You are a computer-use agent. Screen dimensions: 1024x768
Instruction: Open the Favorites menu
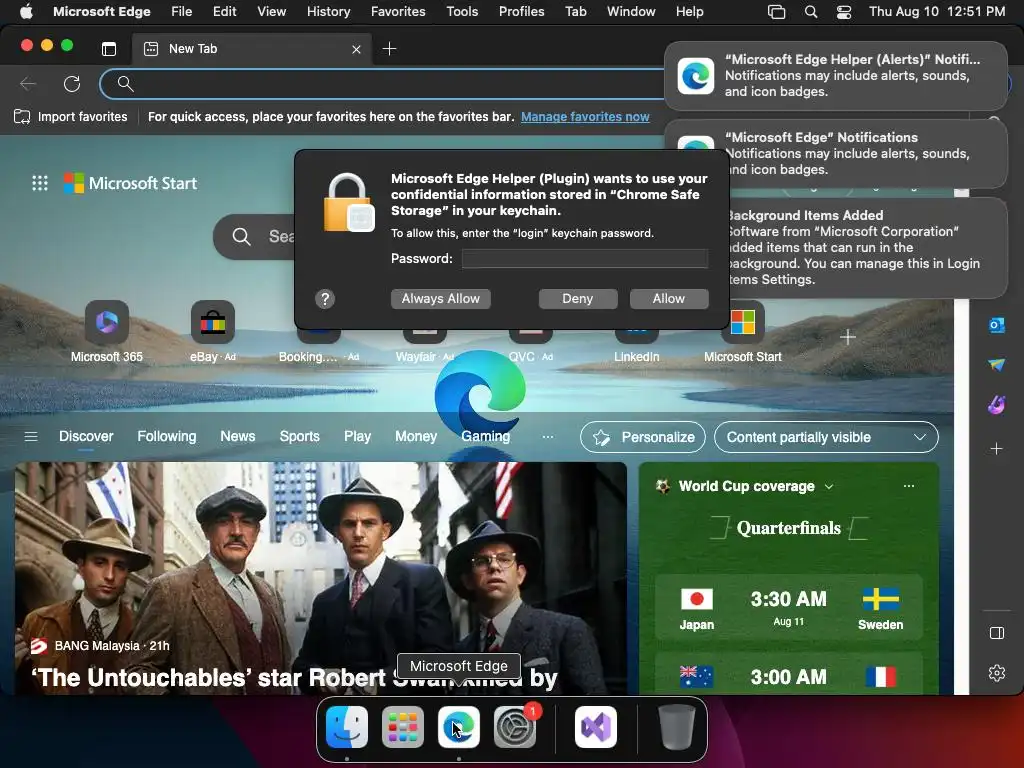point(398,12)
